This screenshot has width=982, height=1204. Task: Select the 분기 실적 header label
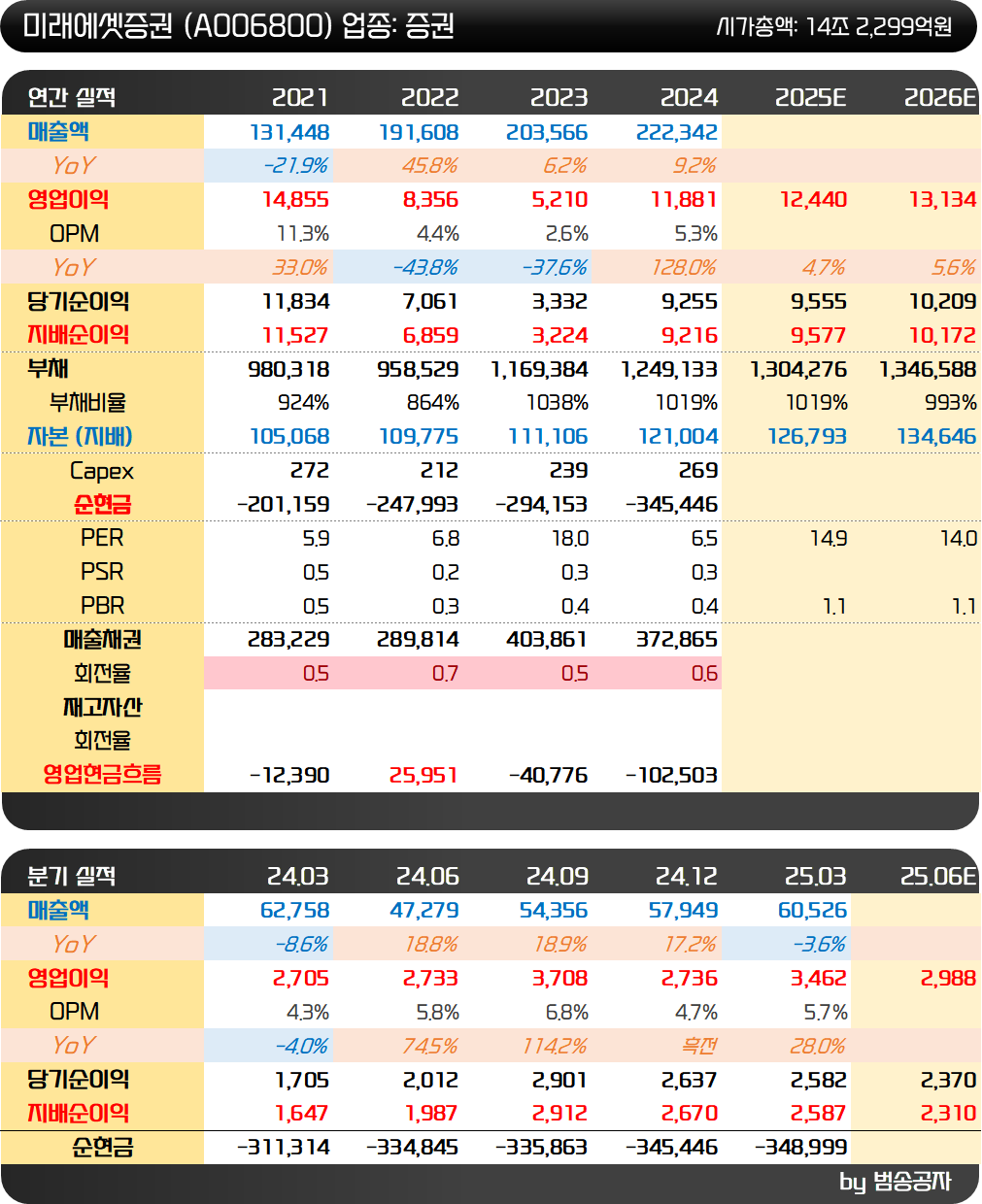[72, 876]
